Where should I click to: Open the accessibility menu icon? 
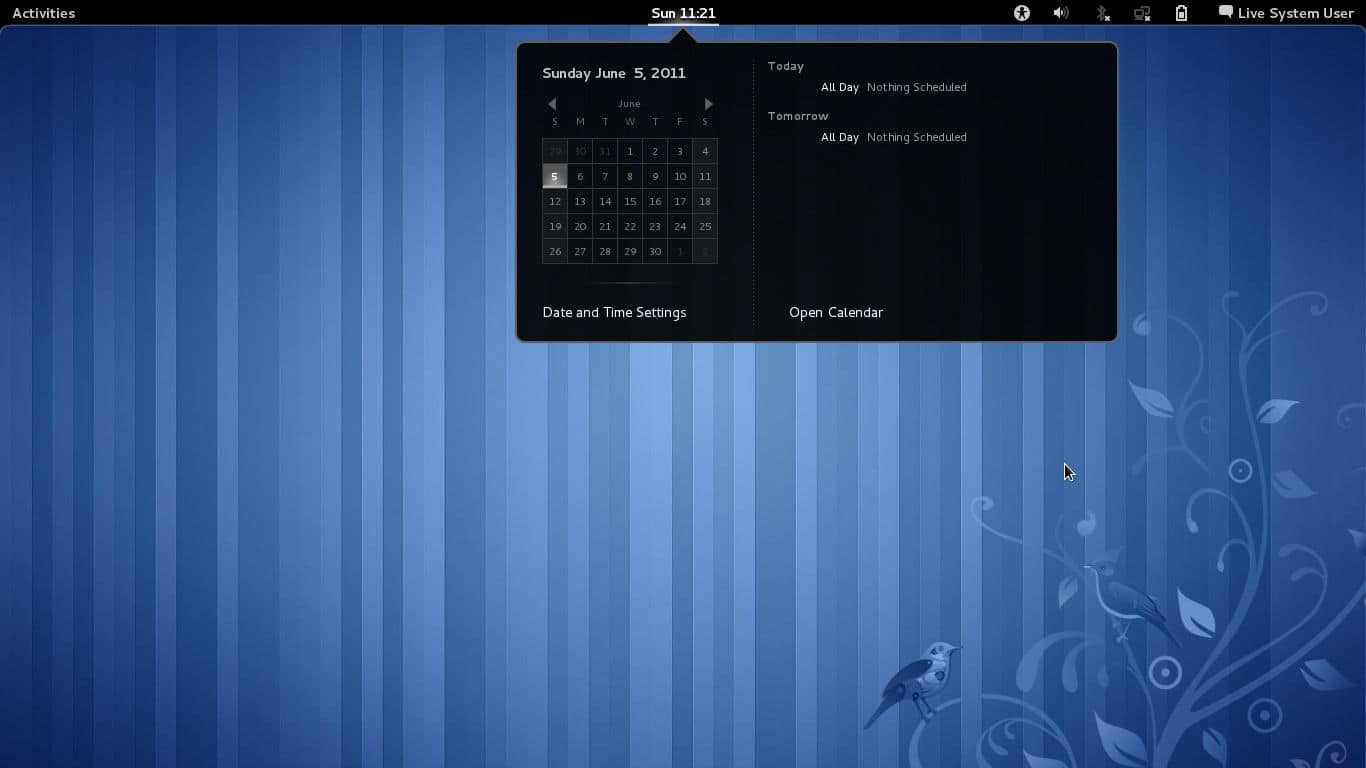(1021, 13)
